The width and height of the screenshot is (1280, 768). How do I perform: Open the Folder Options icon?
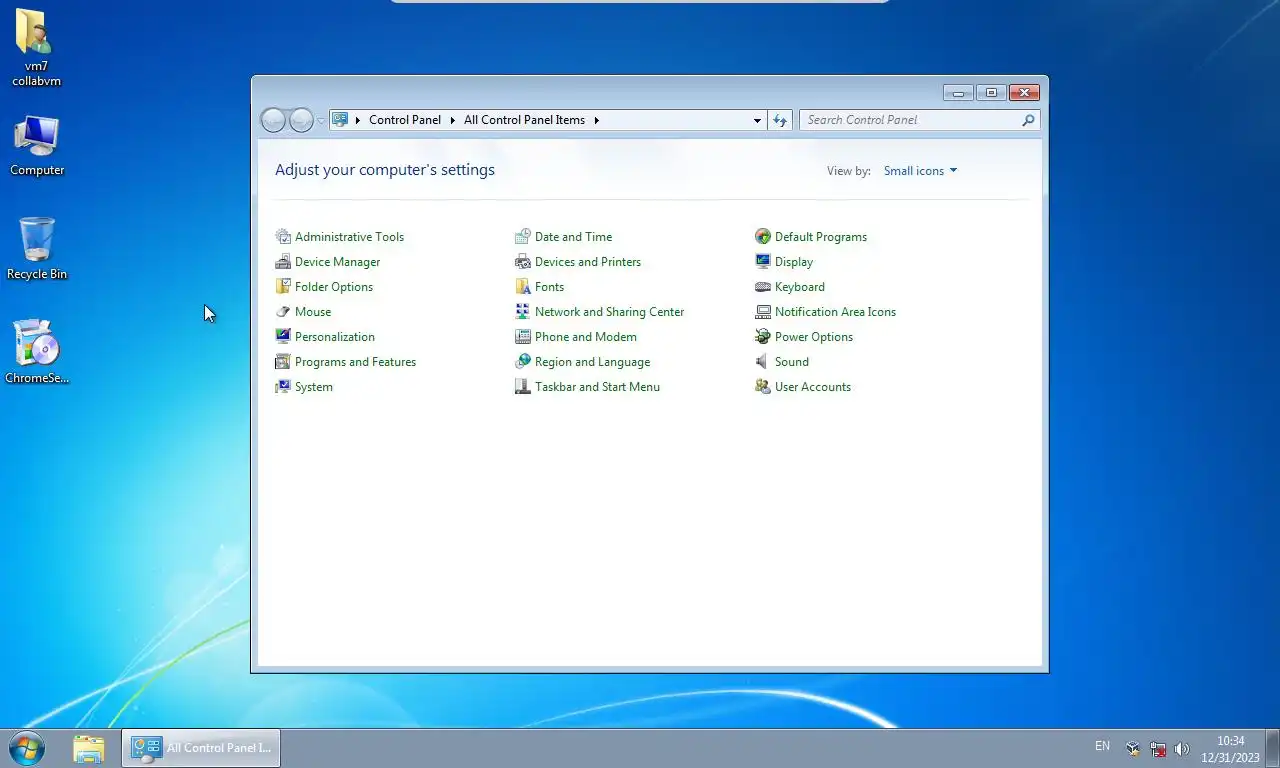pos(283,287)
